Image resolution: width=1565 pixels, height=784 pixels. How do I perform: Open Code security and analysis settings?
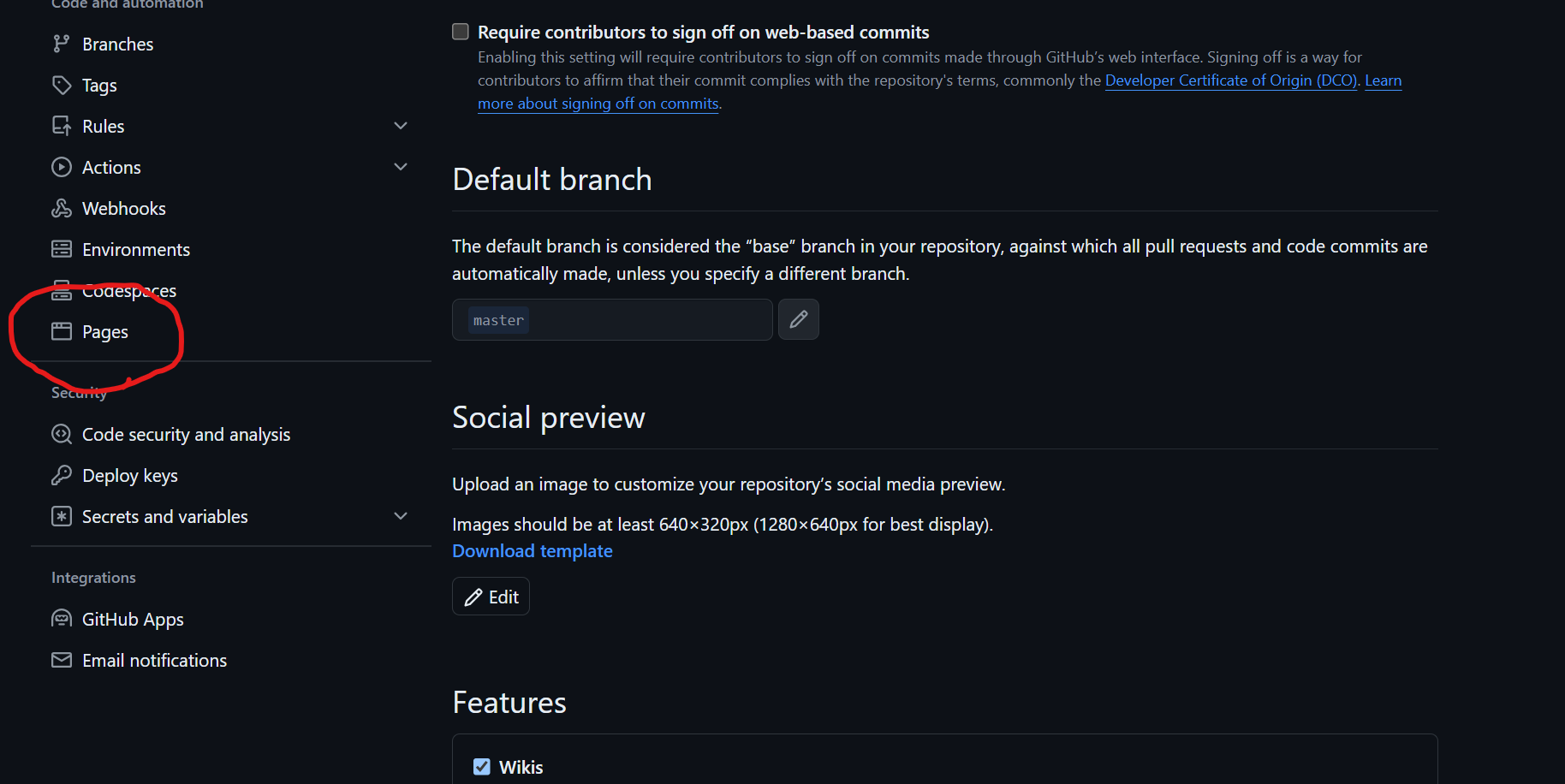(186, 435)
